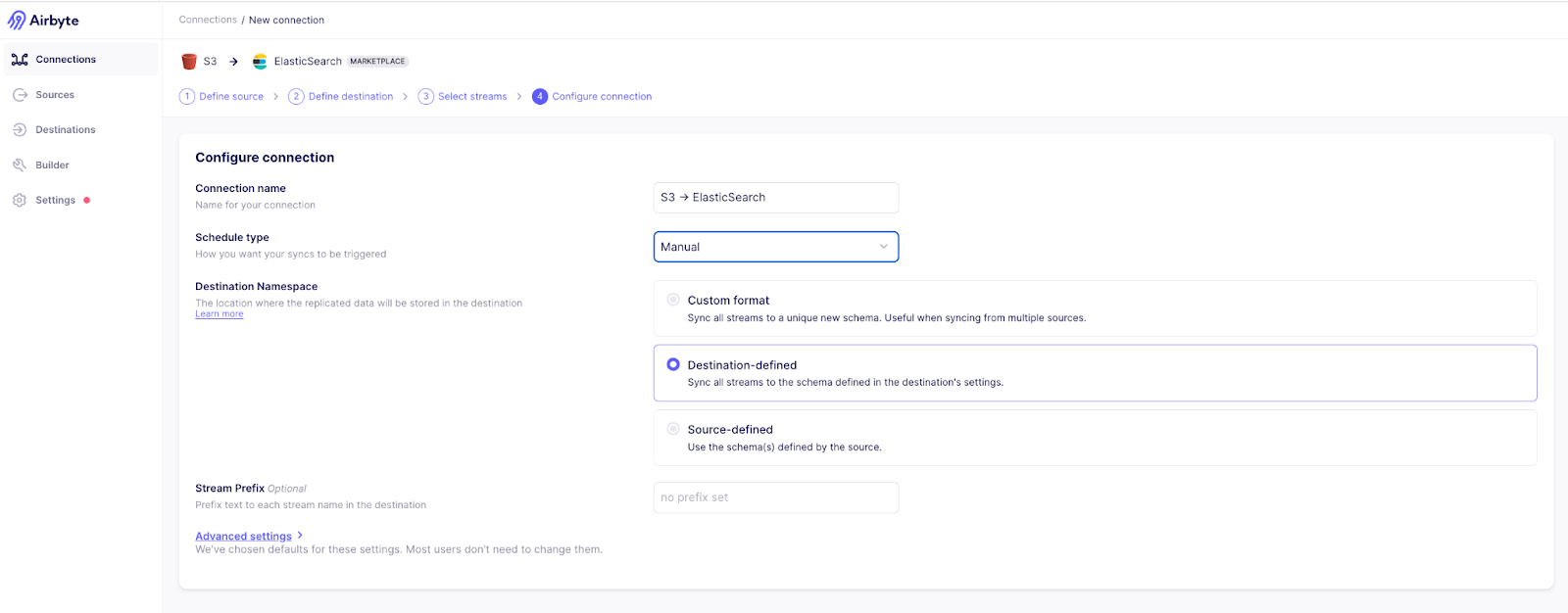Click the Airbyte logo icon

coord(17,21)
